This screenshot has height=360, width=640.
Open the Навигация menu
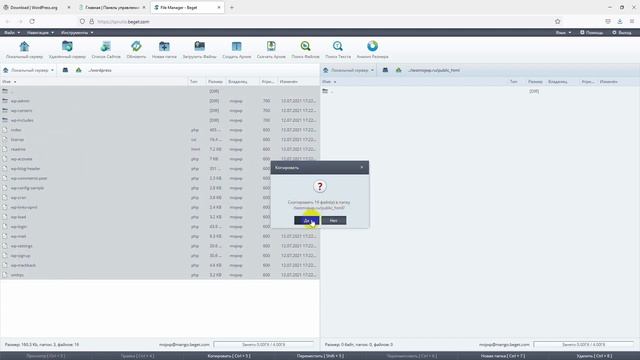(40, 32)
